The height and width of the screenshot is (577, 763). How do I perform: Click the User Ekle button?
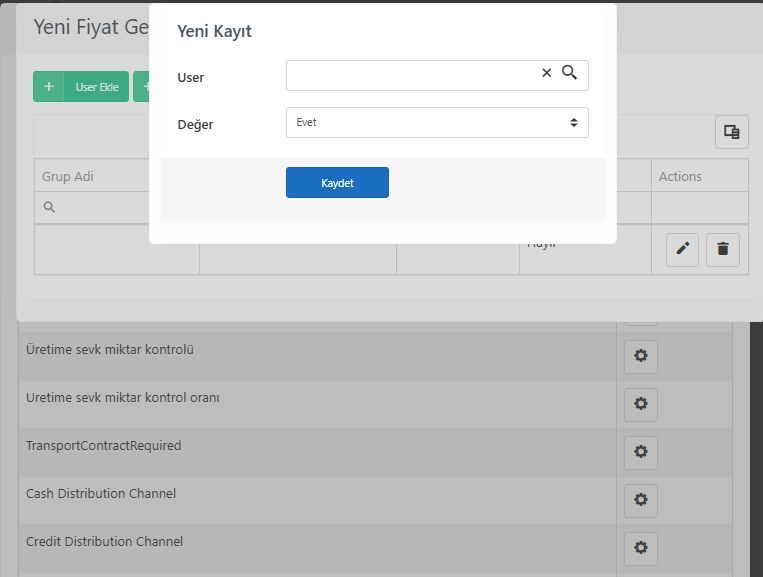81,87
